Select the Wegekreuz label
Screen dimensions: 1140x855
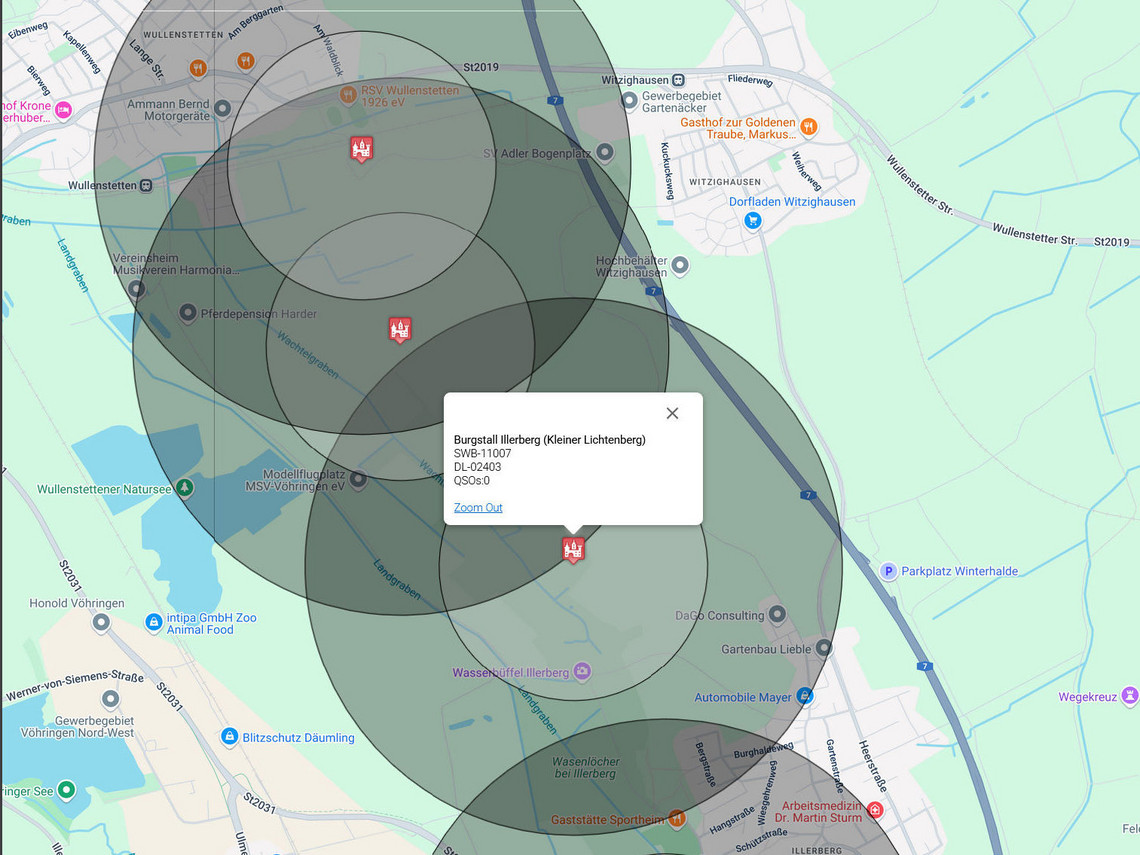click(1088, 697)
